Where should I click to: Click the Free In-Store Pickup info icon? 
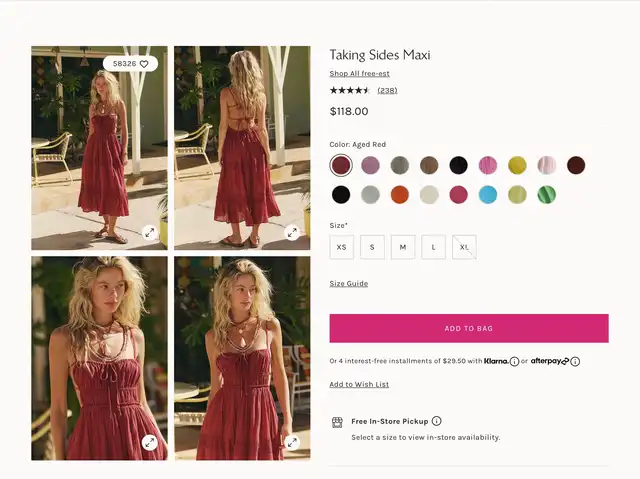(436, 421)
